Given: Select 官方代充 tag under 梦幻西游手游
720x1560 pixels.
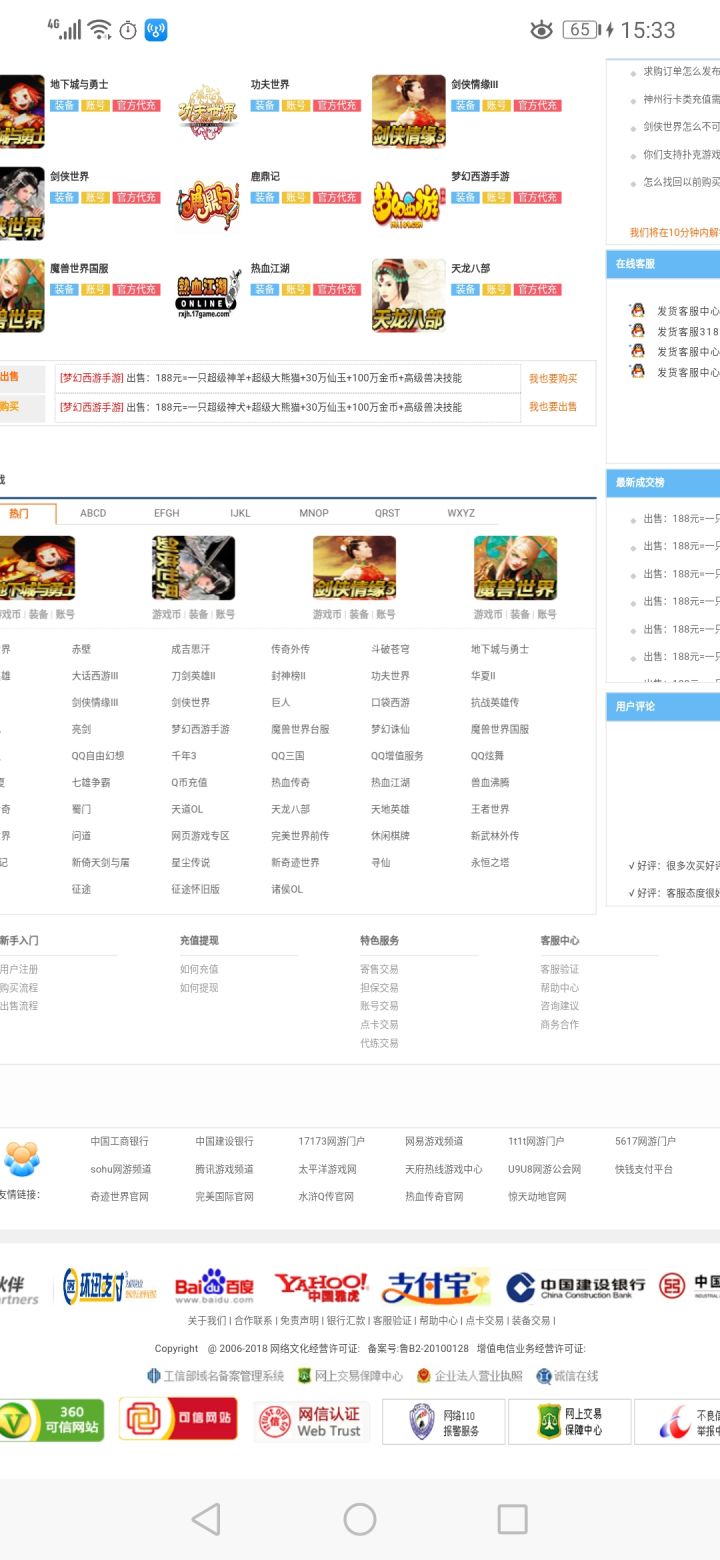Looking at the screenshot, I should click(537, 197).
